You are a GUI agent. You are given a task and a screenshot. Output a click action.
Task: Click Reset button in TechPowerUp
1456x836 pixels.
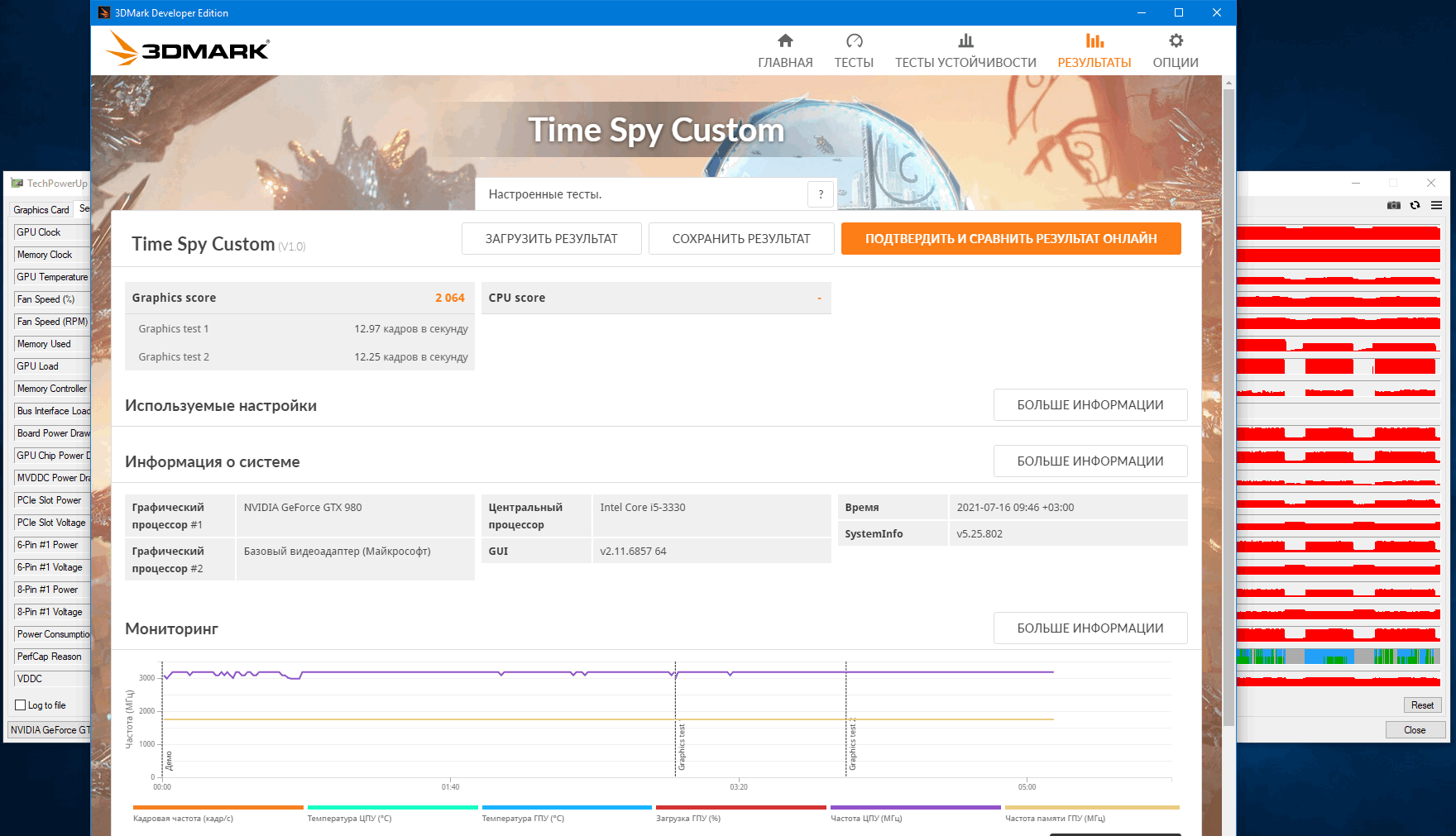tap(1422, 705)
